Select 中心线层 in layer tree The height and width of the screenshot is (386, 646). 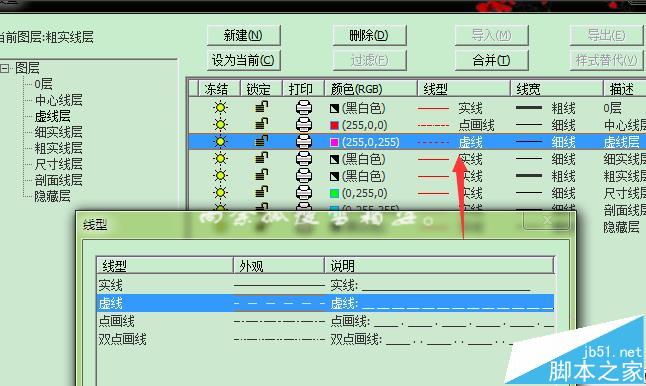(59, 100)
